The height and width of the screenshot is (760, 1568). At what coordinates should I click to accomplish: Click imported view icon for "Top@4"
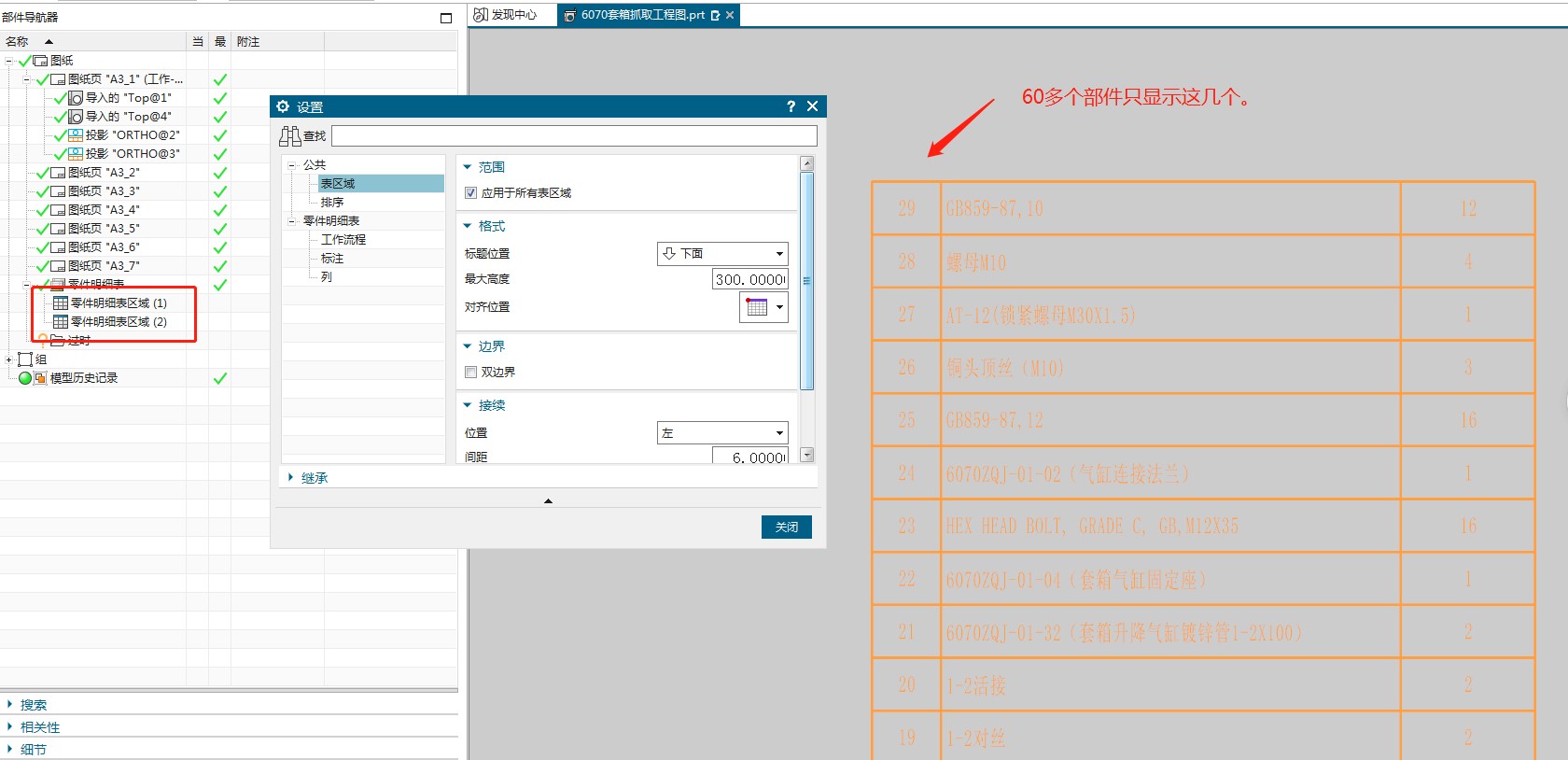[x=76, y=117]
